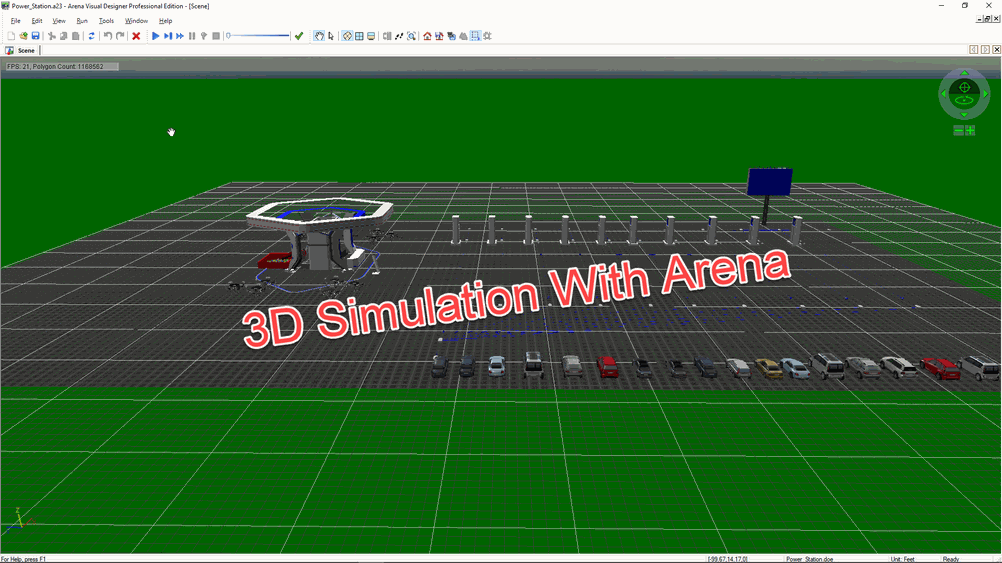Close the Scene document tab panel
The width and height of the screenshot is (1002, 563).
[x=996, y=50]
